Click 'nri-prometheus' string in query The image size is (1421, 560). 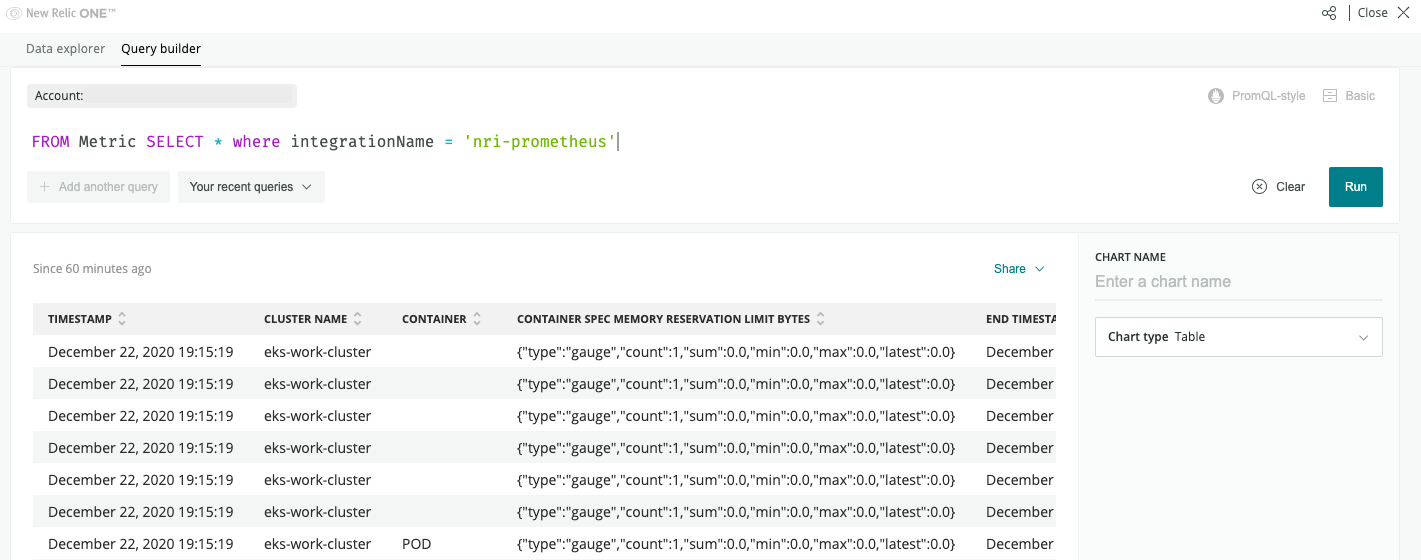540,142
